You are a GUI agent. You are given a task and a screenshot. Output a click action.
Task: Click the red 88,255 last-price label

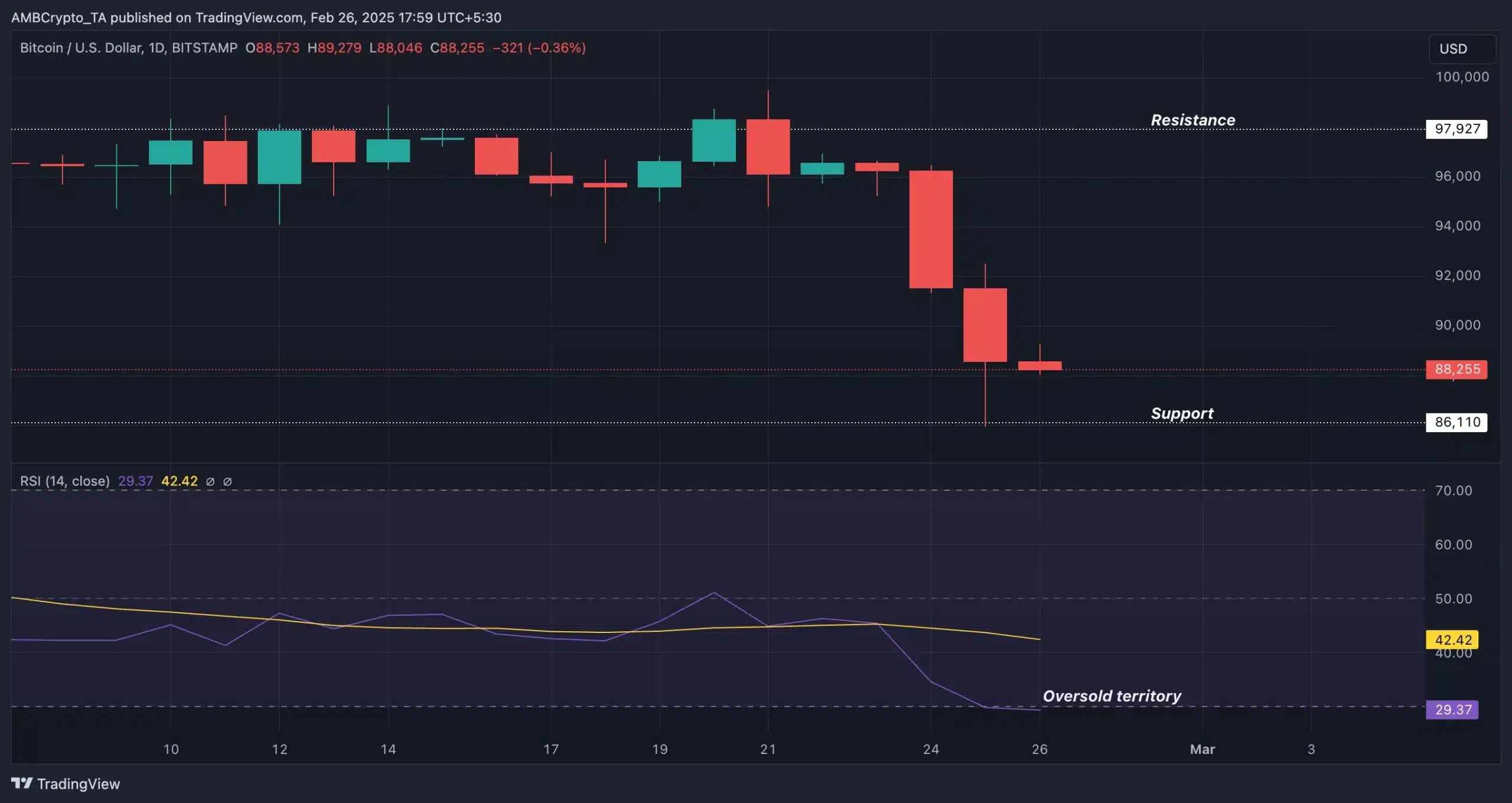1456,369
